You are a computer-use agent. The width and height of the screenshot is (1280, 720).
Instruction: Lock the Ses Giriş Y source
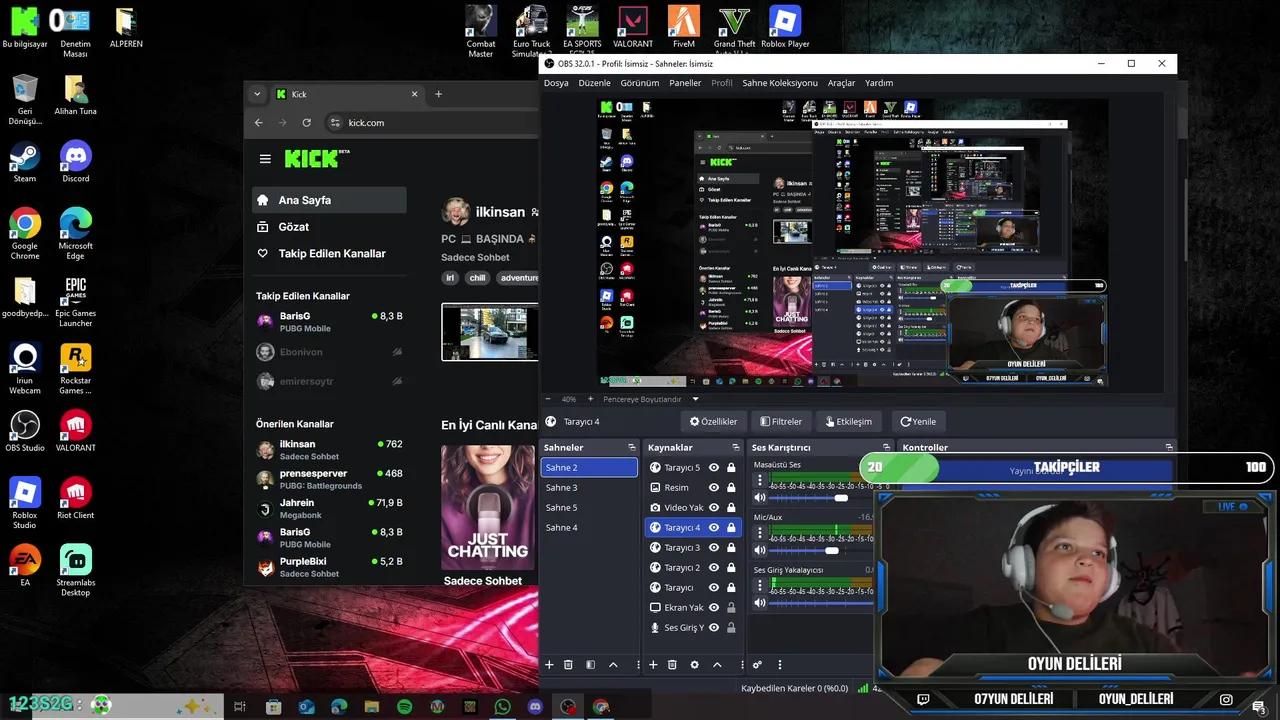point(731,627)
